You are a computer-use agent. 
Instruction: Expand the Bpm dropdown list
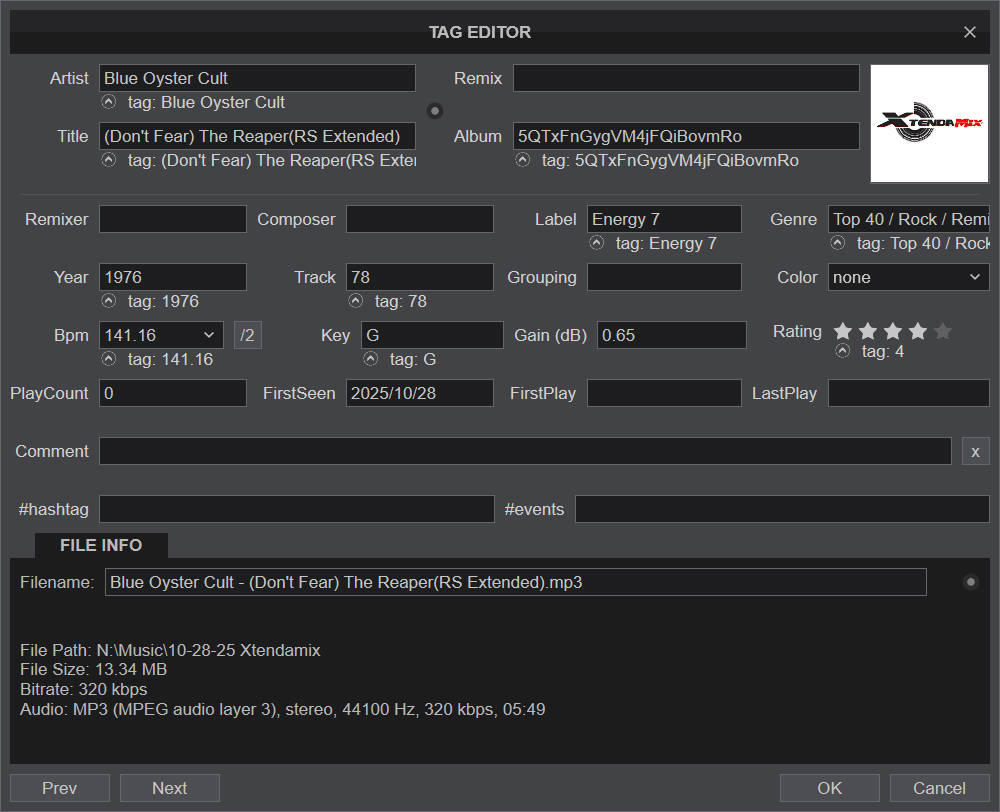pos(210,335)
